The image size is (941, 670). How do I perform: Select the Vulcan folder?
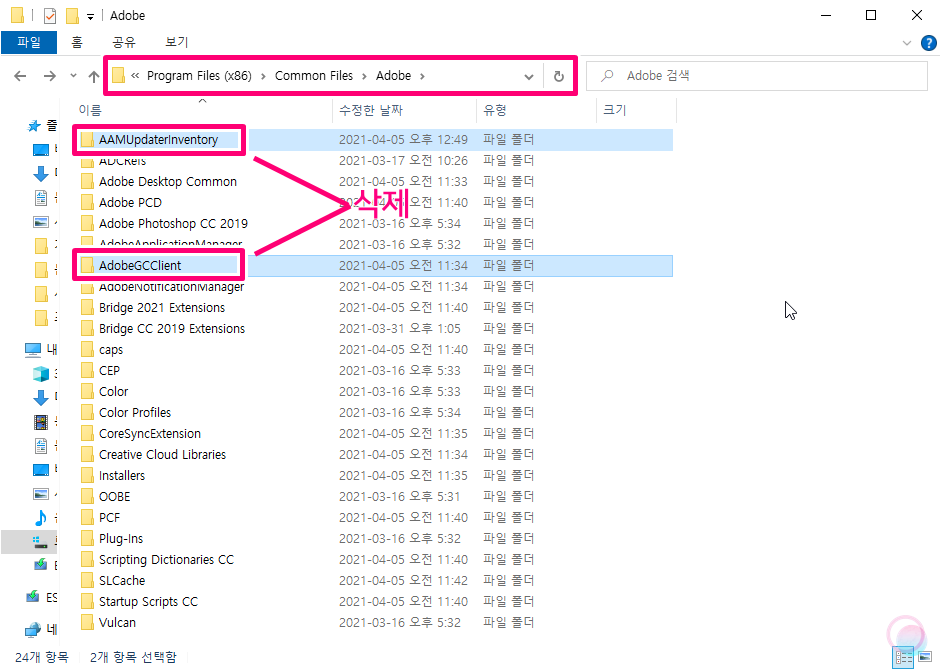[x=117, y=623]
